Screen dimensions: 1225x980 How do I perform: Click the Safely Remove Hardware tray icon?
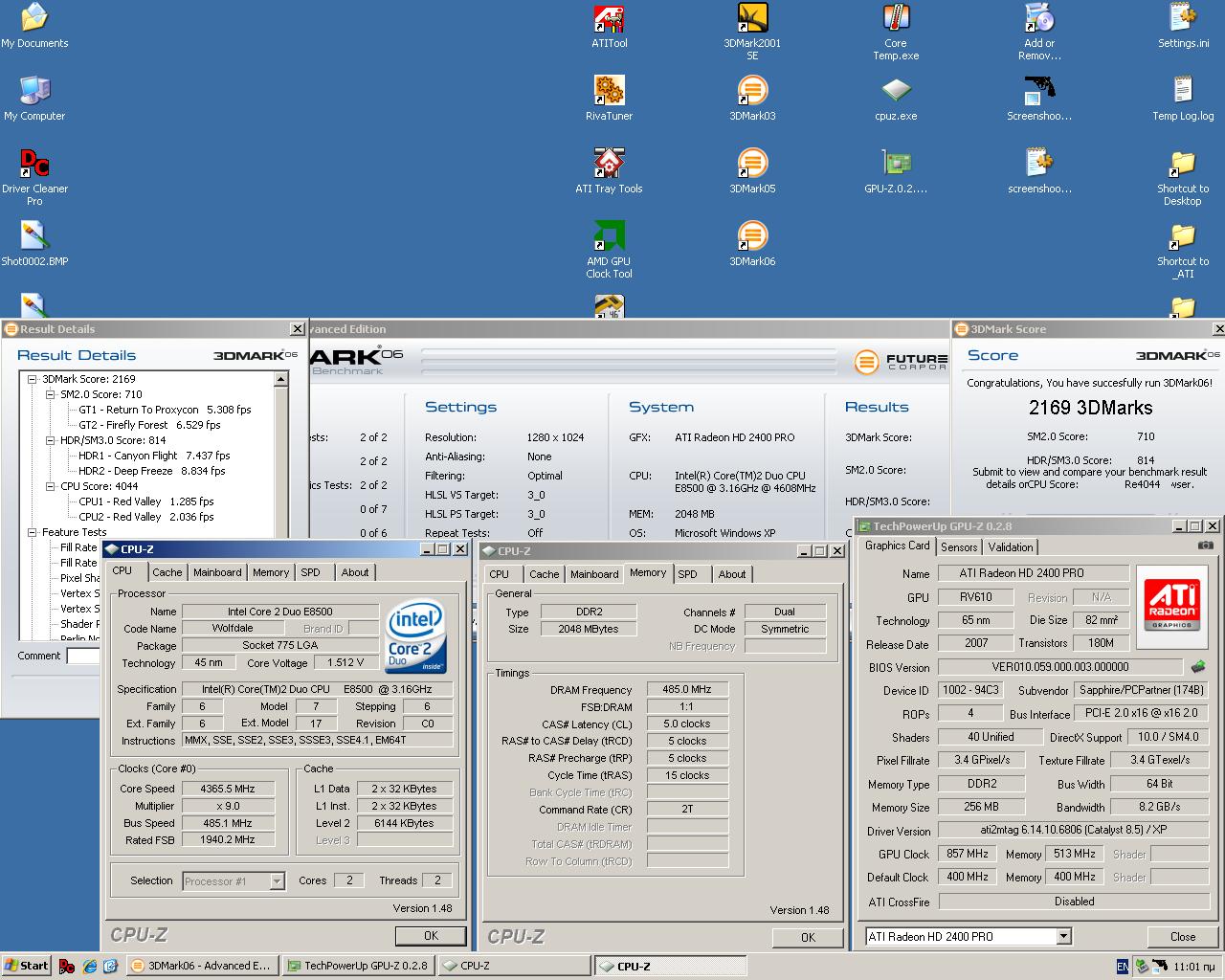click(x=1144, y=966)
